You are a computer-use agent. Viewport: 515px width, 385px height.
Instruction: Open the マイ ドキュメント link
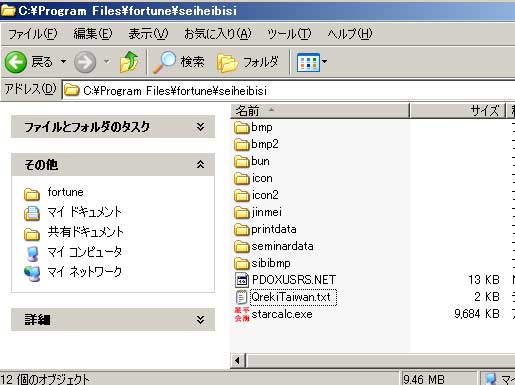85,212
